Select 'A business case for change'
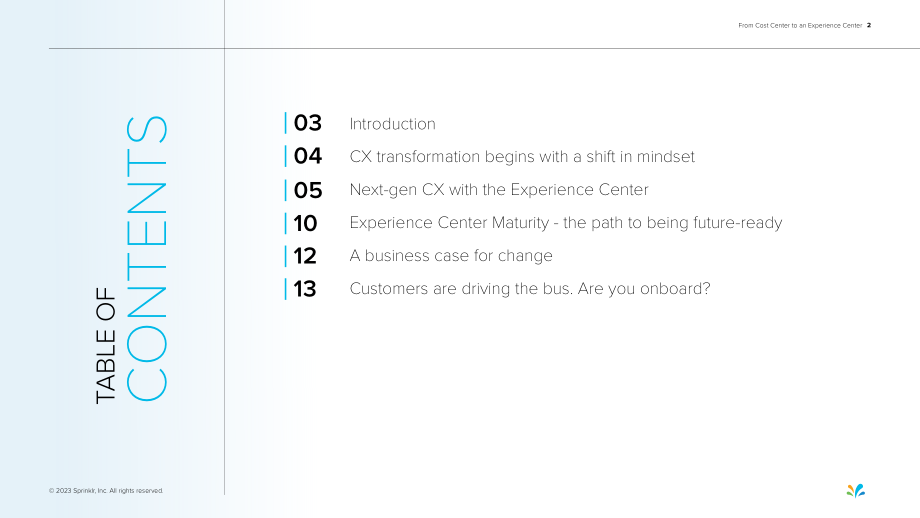The width and height of the screenshot is (920, 518). click(451, 256)
